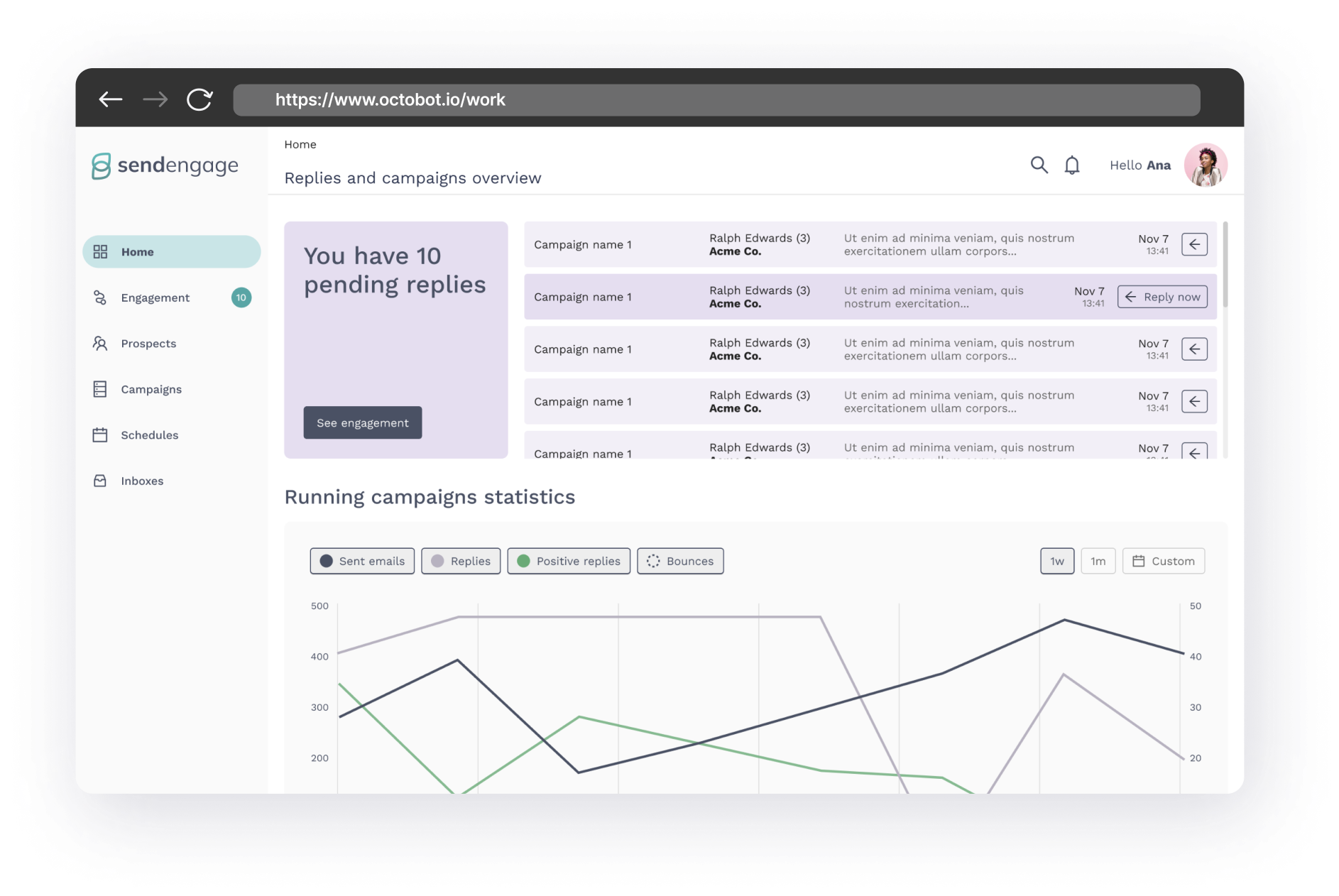
Task: Click the Home breadcrumb
Action: (300, 144)
